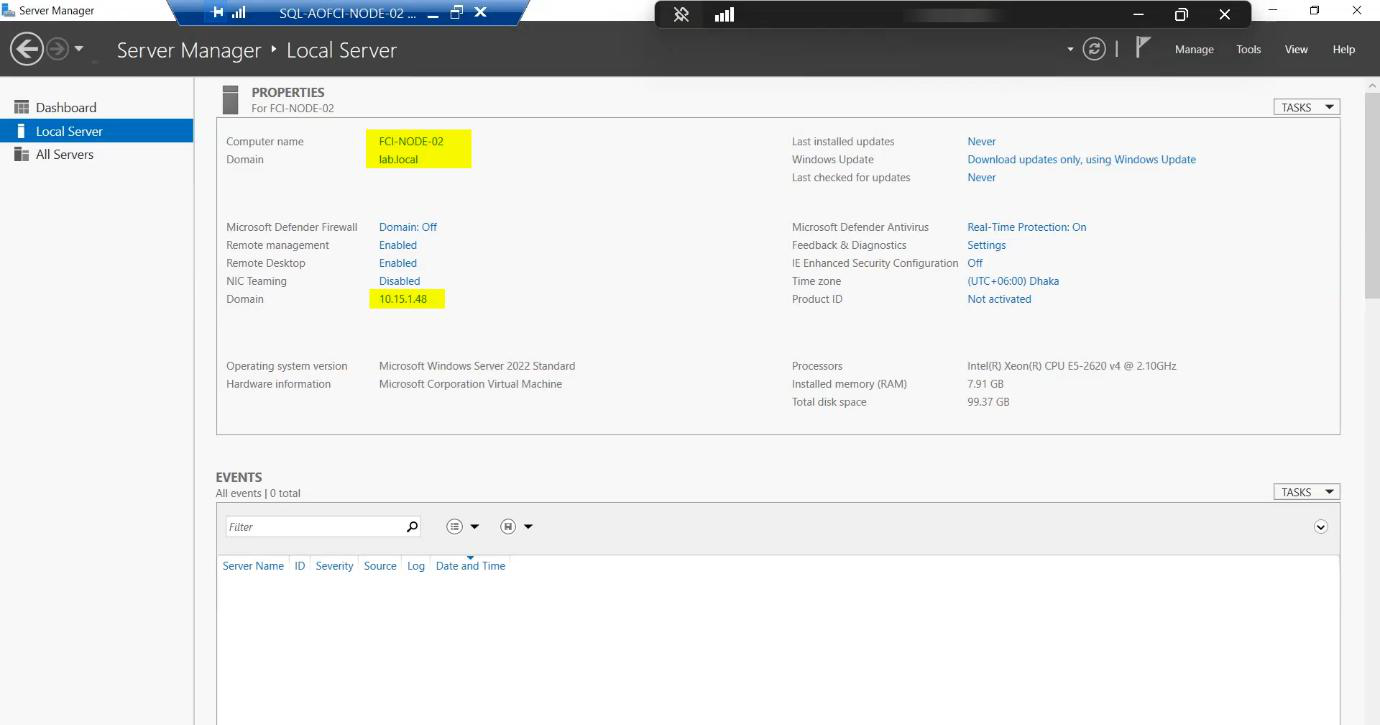This screenshot has height=725, width=1380.
Task: Click the 7.91 GB installed memory value
Action: tap(985, 384)
